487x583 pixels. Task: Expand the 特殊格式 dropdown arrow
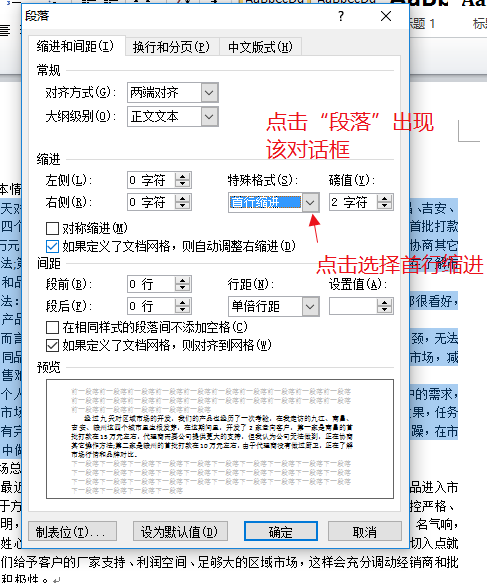(x=310, y=203)
